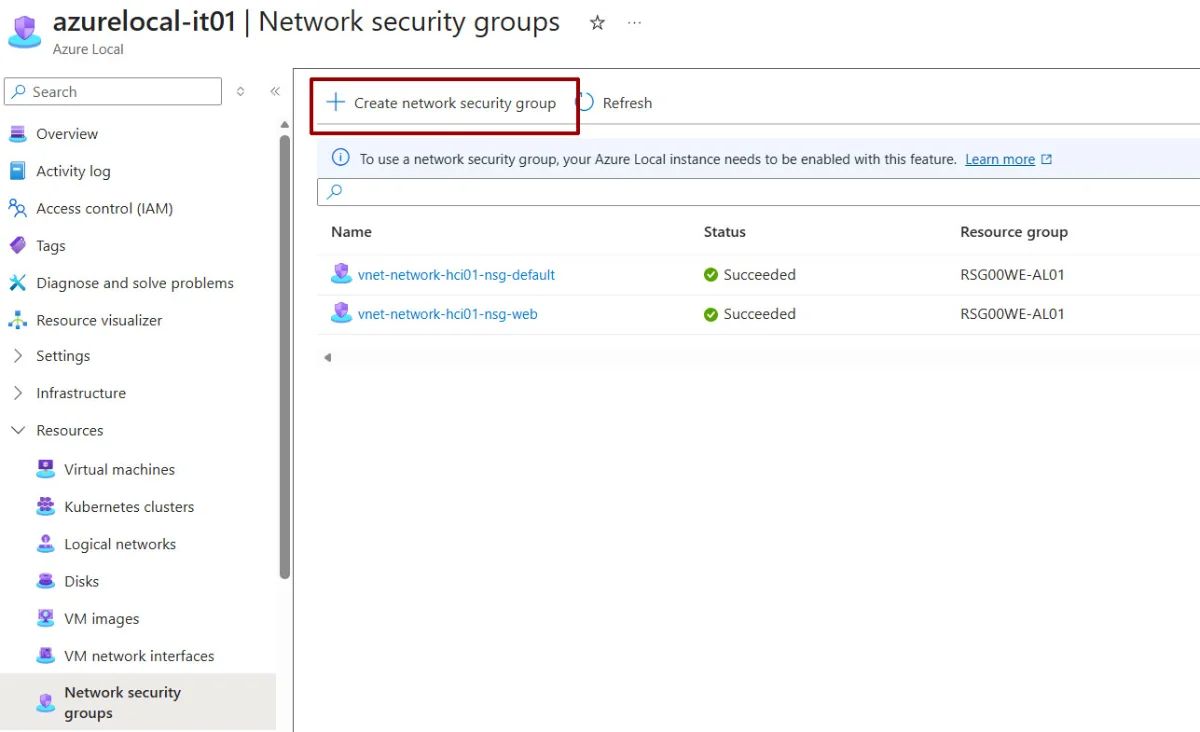Click the Refresh button label
Viewport: 1200px width, 732px height.
(627, 103)
